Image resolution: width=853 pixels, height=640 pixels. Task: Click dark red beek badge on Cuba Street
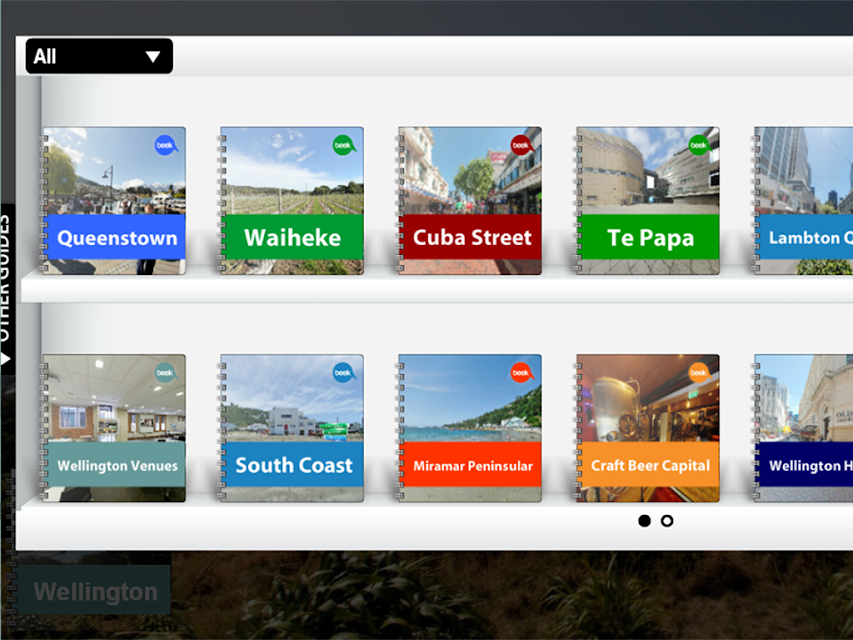(521, 145)
